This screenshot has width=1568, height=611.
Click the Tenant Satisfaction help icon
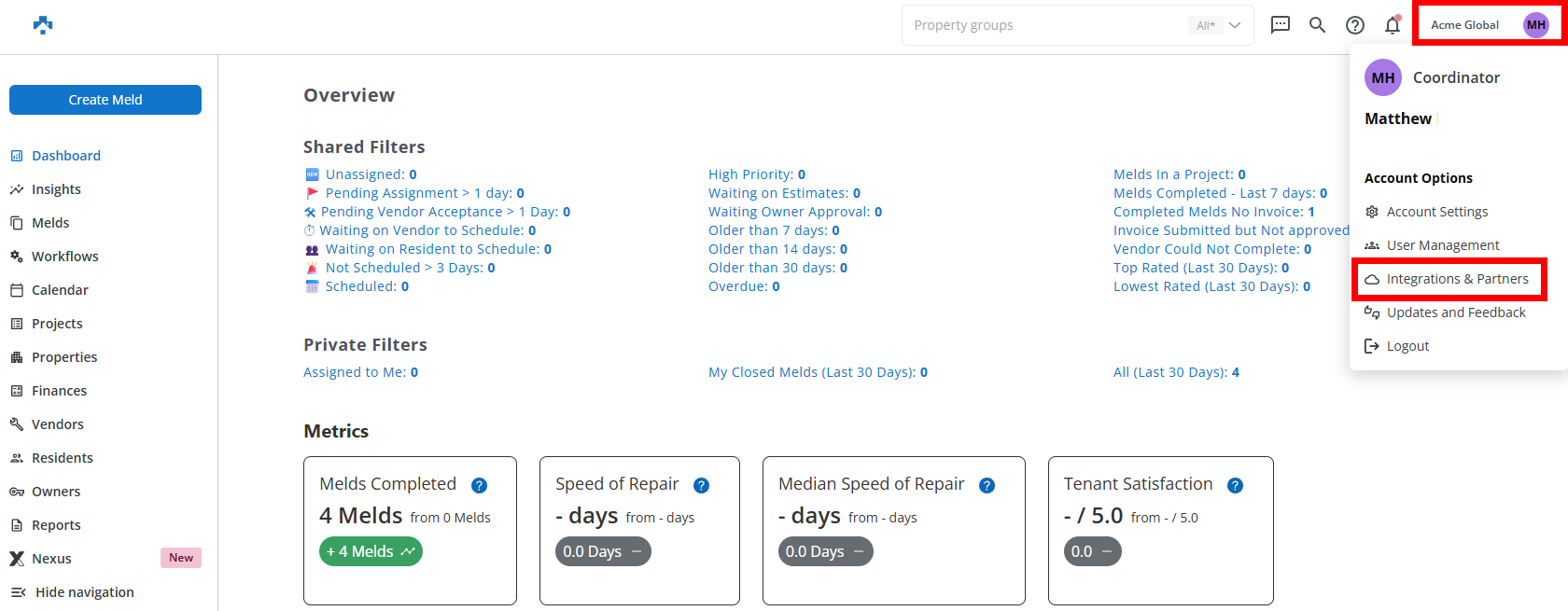click(x=1235, y=485)
